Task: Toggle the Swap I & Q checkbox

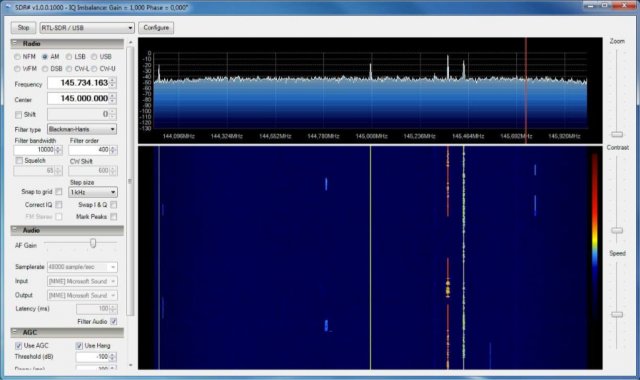Action: click(x=113, y=204)
